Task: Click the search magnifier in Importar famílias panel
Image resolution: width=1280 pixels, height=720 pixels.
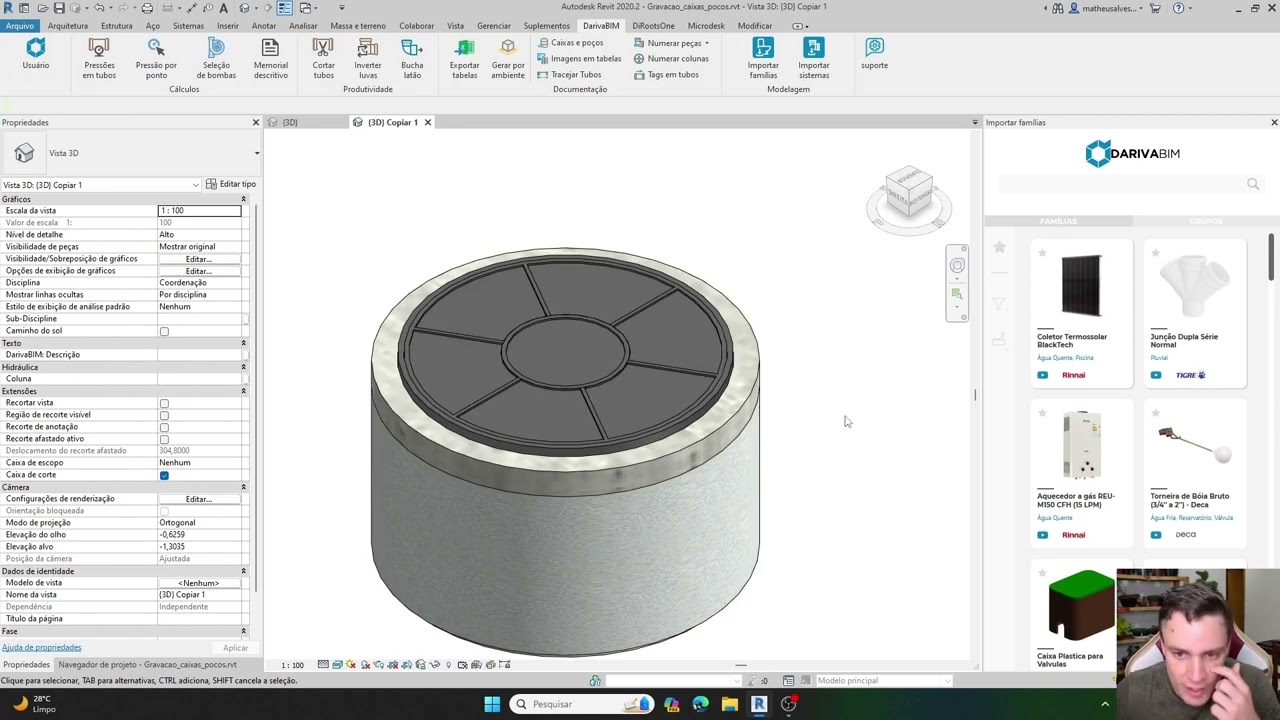Action: [x=1253, y=184]
